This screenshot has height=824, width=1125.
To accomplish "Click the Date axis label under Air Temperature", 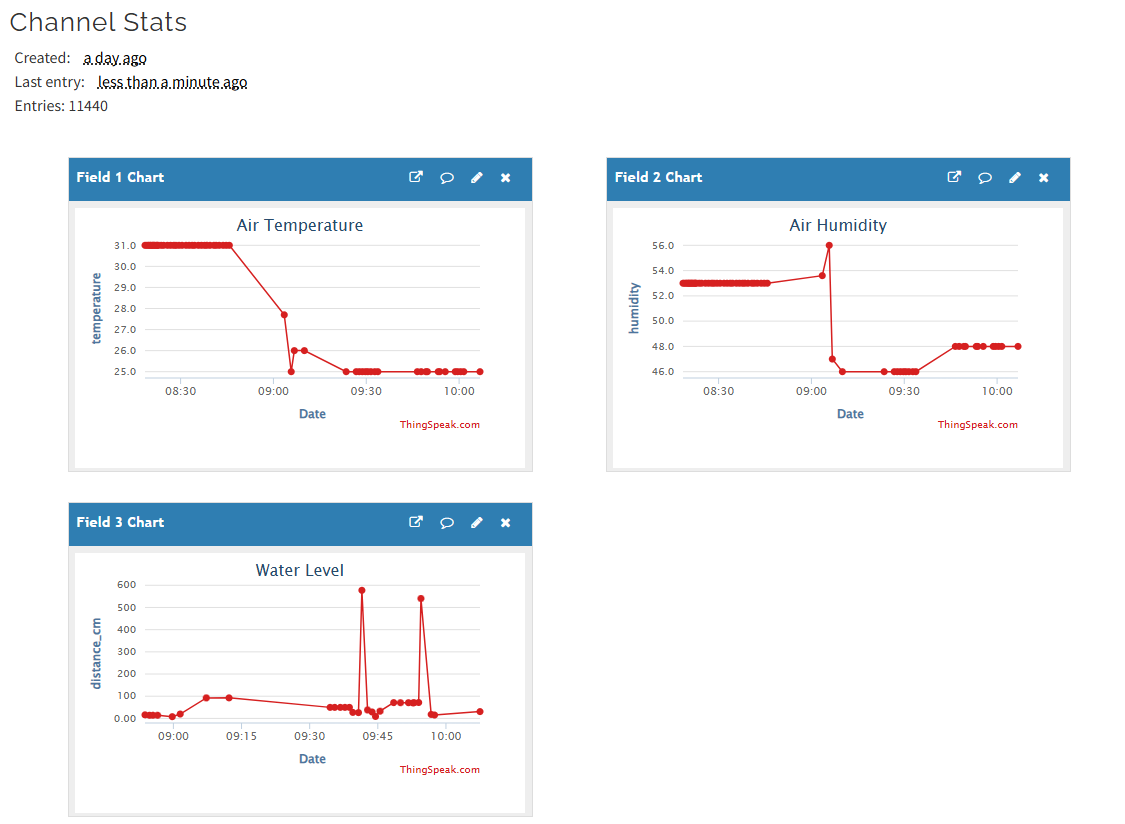I will point(312,414).
